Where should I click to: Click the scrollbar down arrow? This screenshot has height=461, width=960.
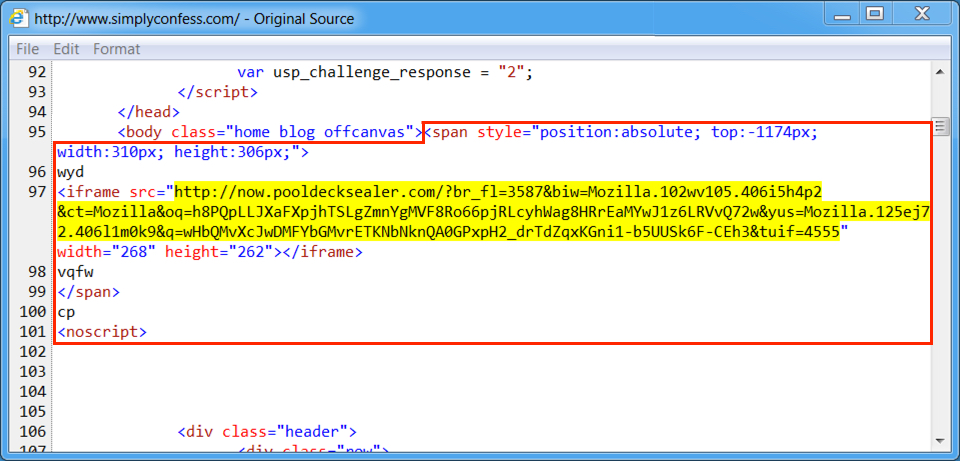(940, 441)
